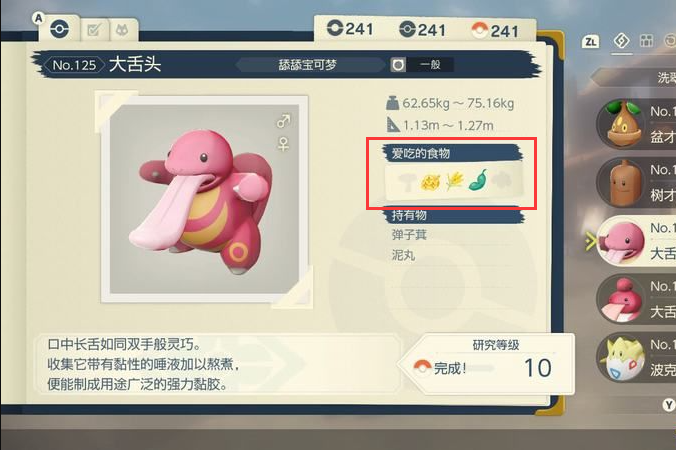Click the yellow honeycomb food icon
676x450 pixels.
click(430, 182)
